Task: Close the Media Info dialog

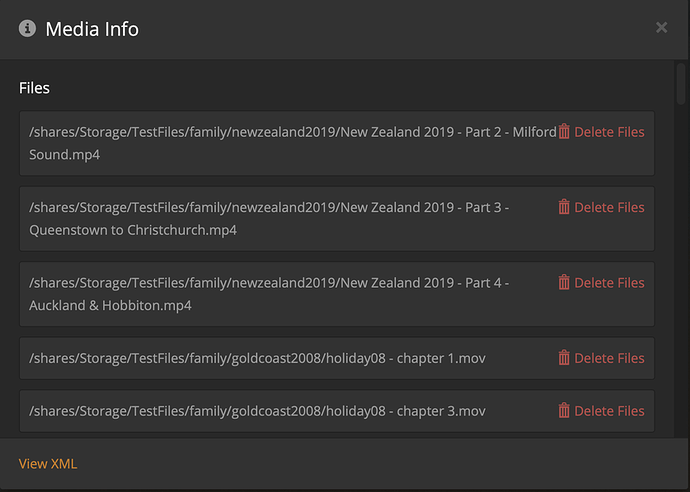Action: [x=661, y=28]
